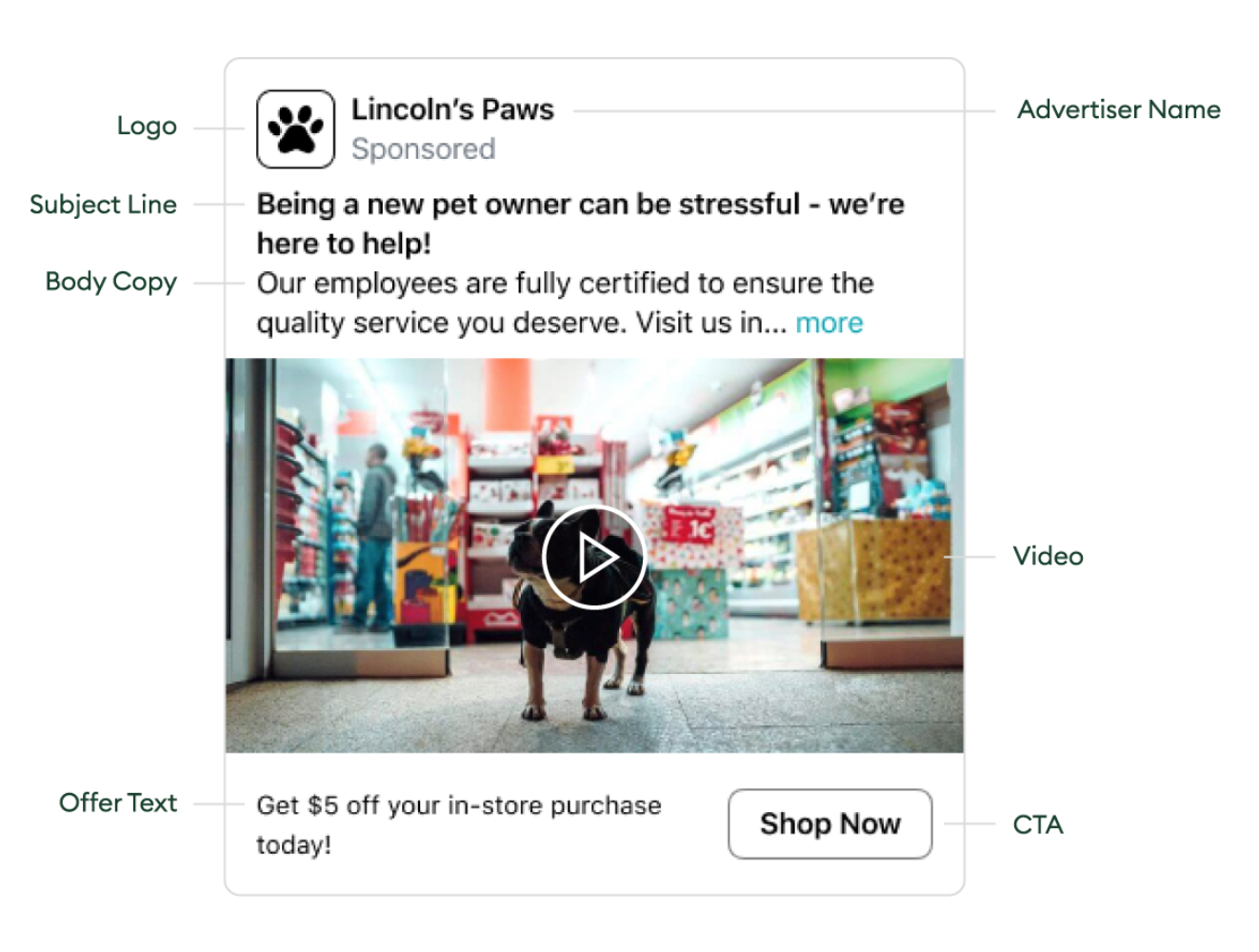Click the Advertiser Name annotation label

1118,109
